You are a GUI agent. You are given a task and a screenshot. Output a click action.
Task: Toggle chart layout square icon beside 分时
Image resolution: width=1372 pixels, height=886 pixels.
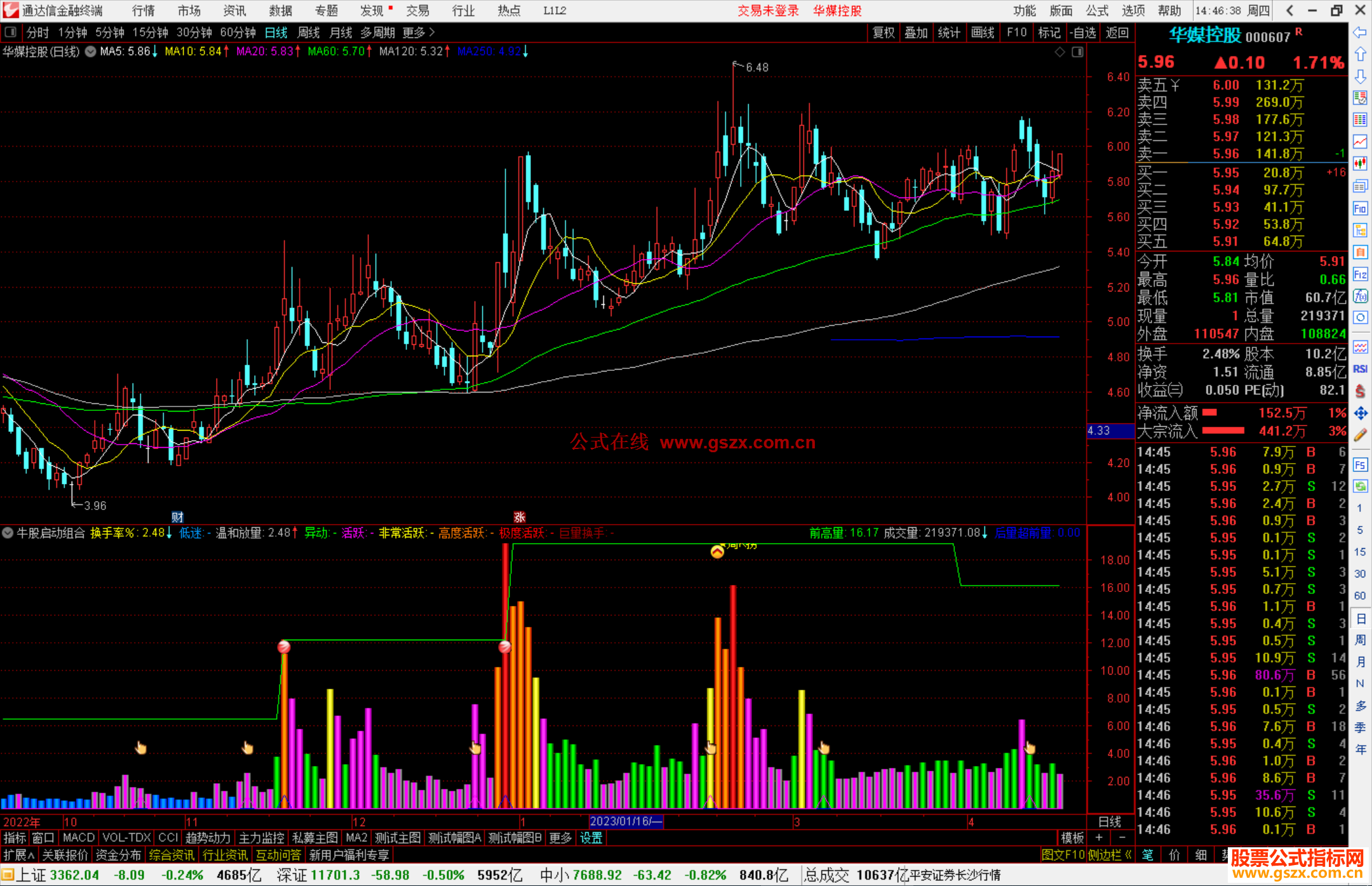coord(10,32)
